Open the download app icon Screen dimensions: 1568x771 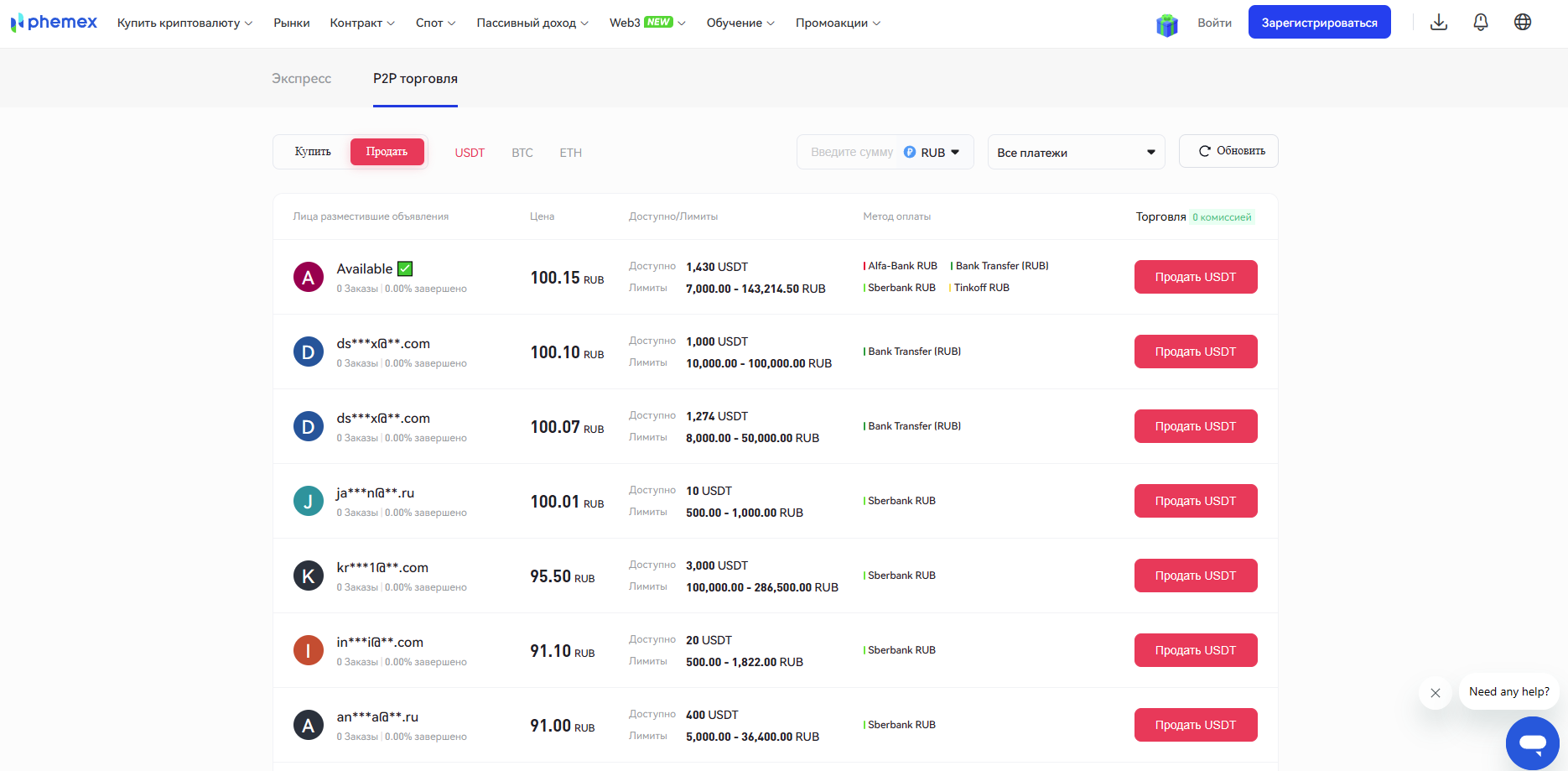coord(1439,23)
